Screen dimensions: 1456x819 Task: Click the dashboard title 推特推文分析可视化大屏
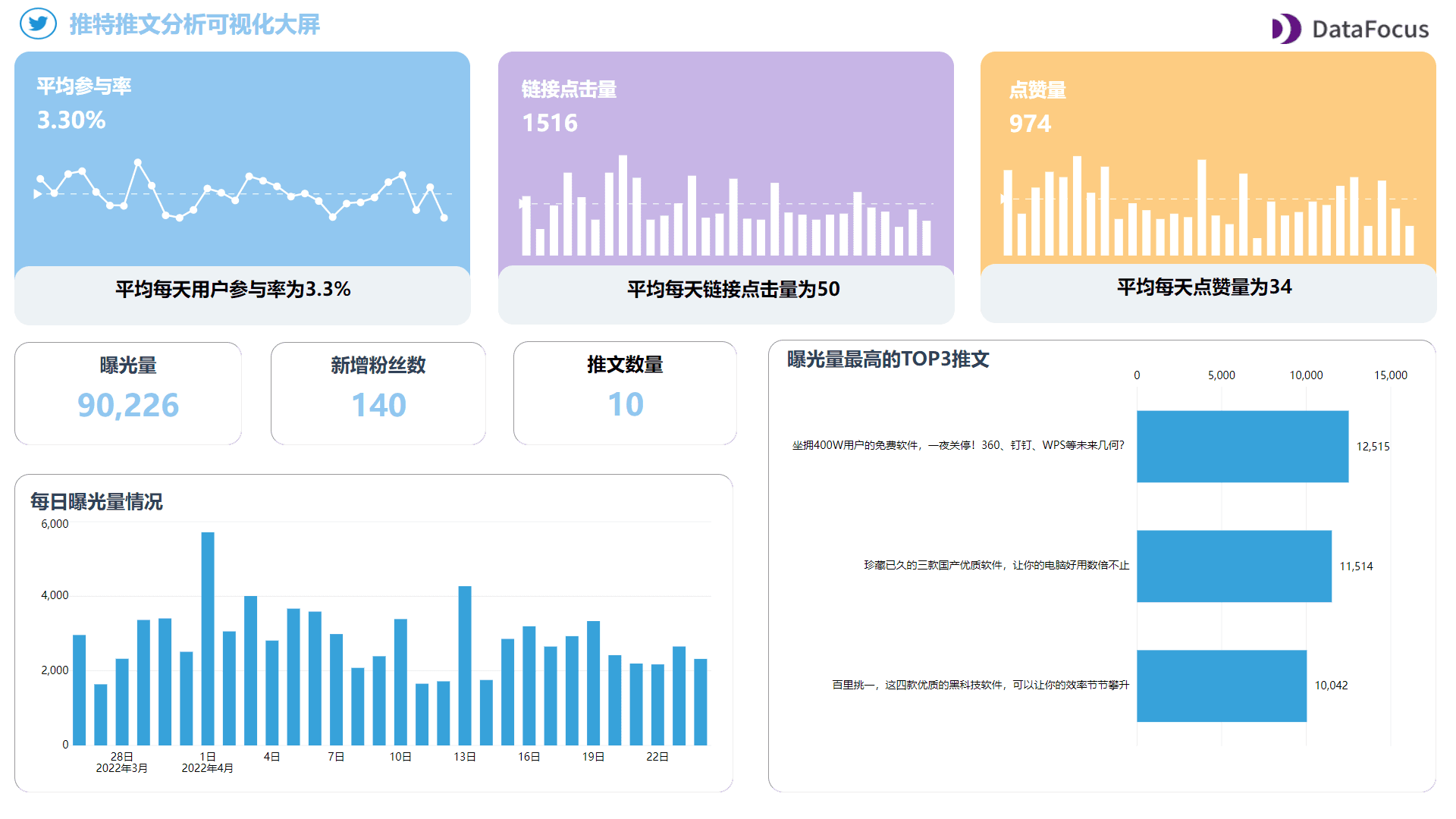[x=195, y=24]
